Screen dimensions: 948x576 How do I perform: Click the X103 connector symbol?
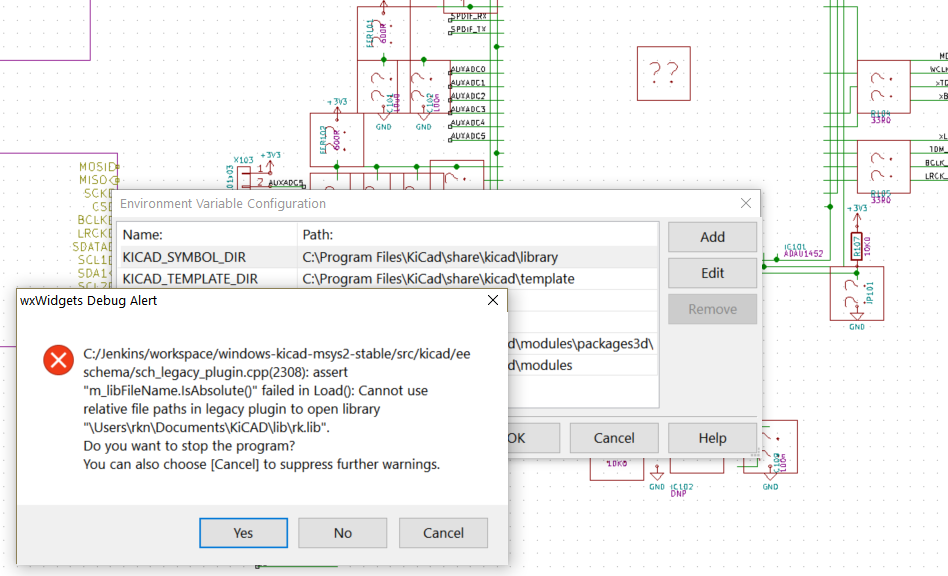point(244,176)
